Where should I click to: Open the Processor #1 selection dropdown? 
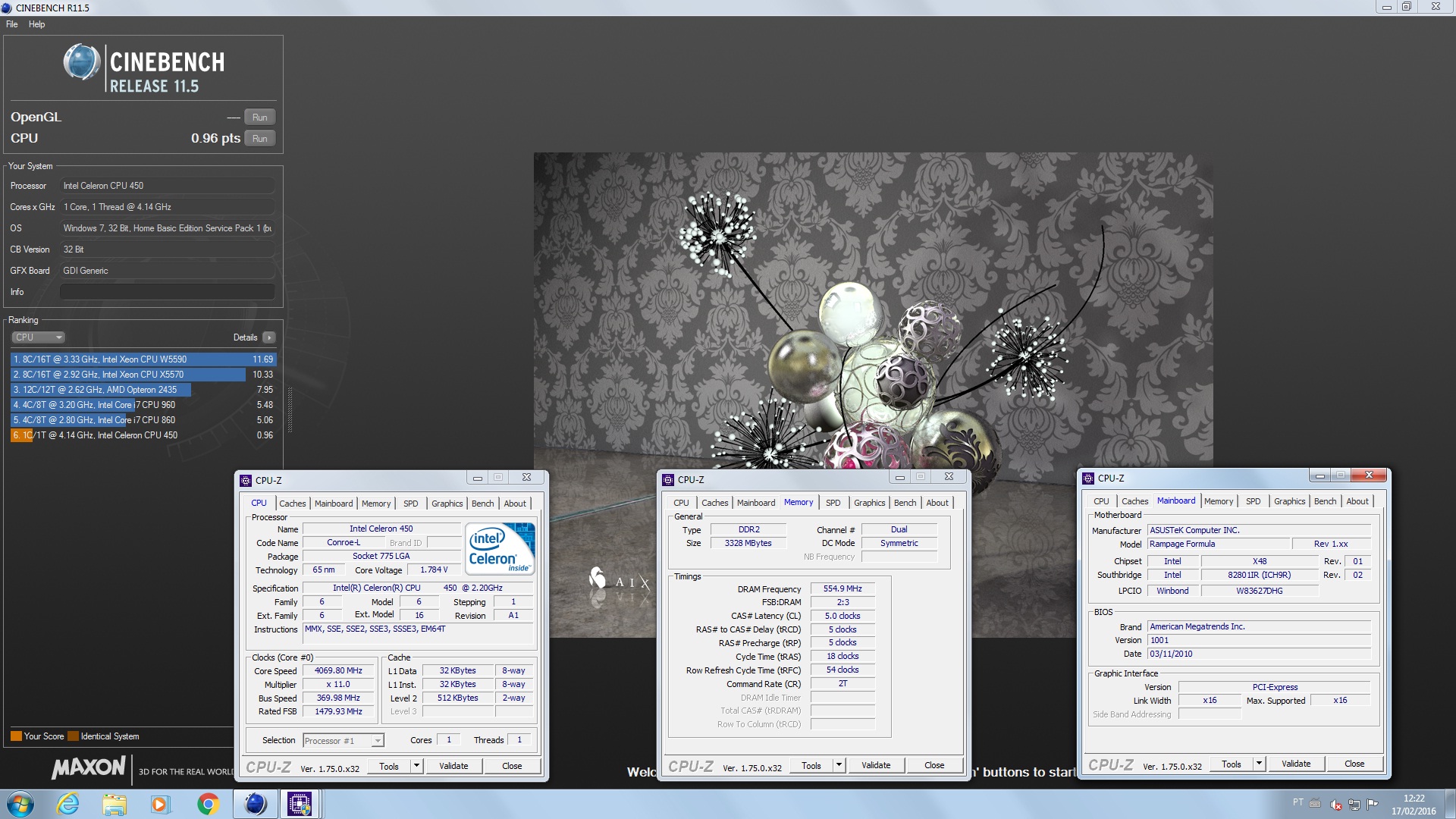coord(344,741)
